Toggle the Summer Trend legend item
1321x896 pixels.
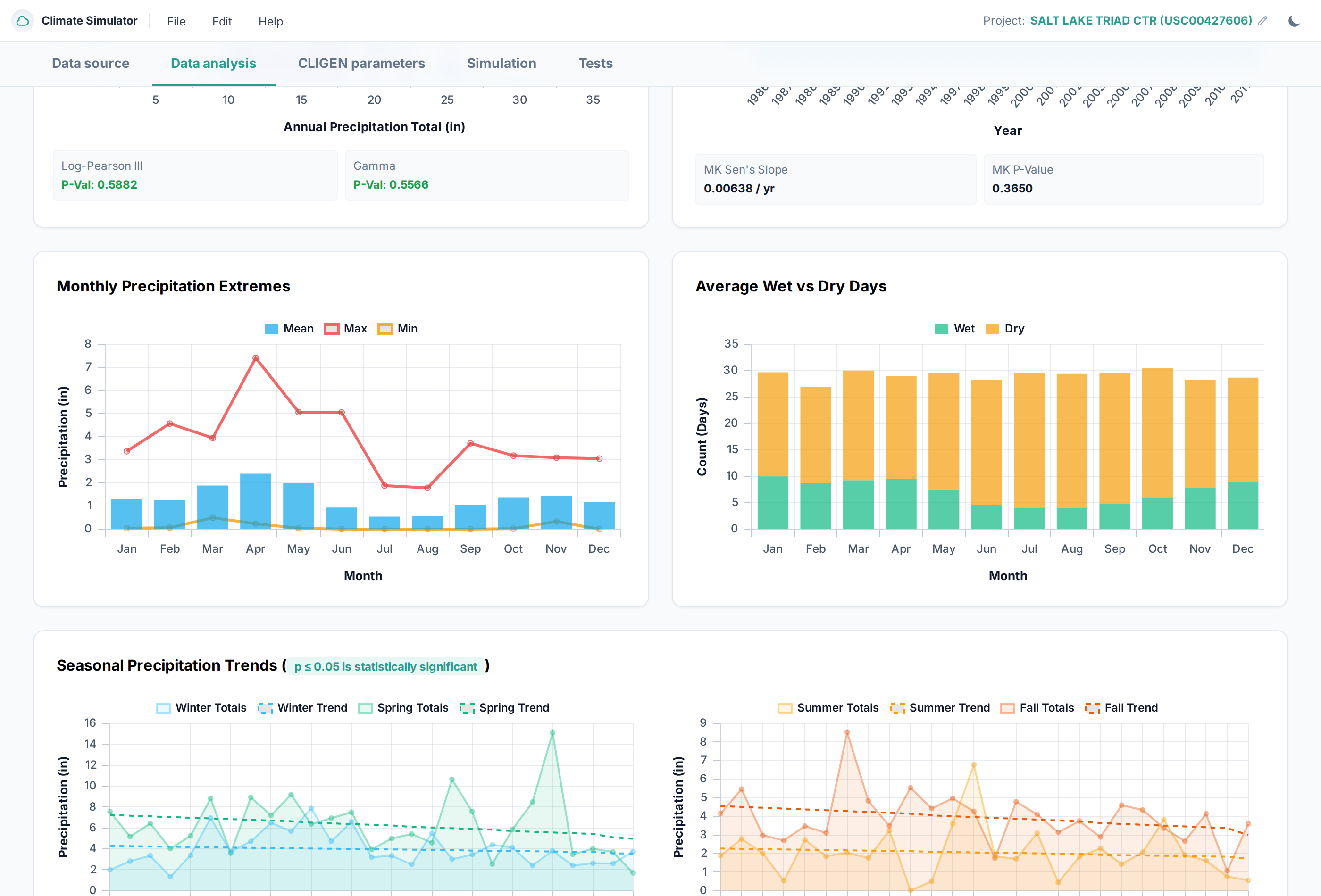[x=940, y=708]
